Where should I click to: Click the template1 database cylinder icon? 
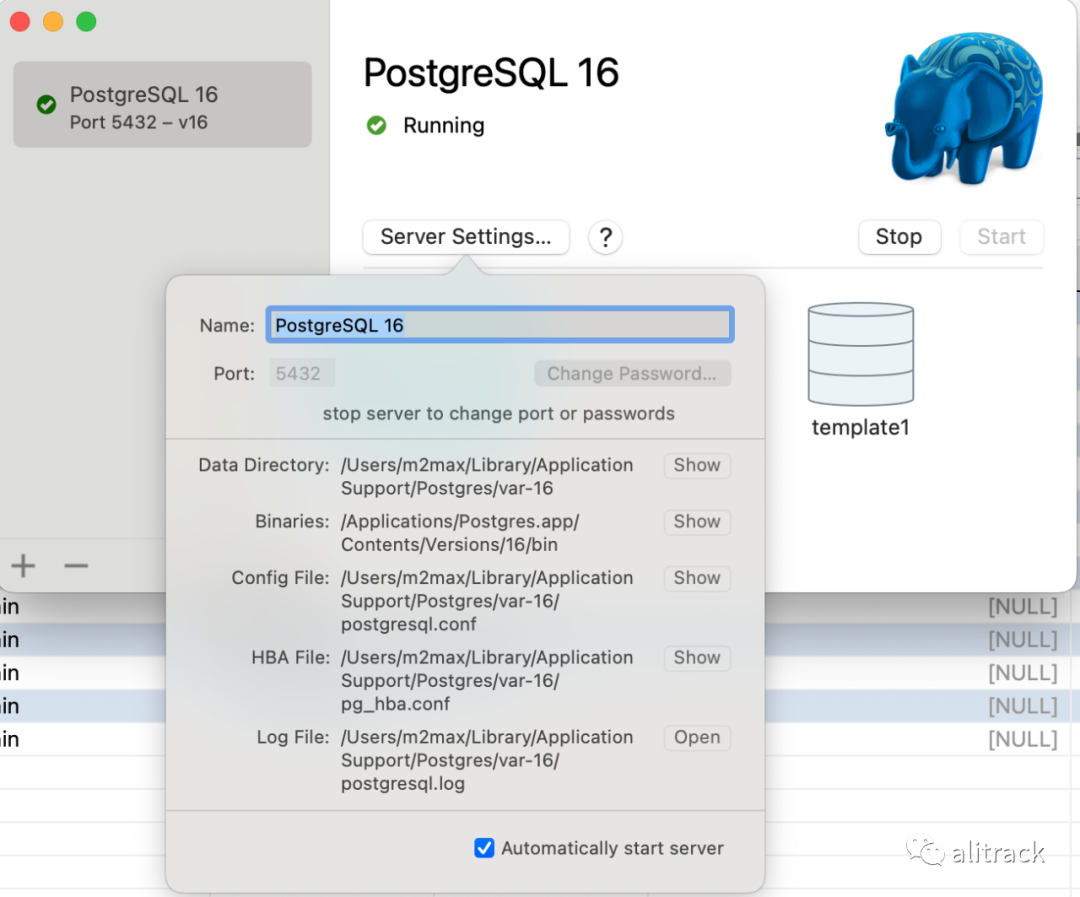click(x=860, y=355)
